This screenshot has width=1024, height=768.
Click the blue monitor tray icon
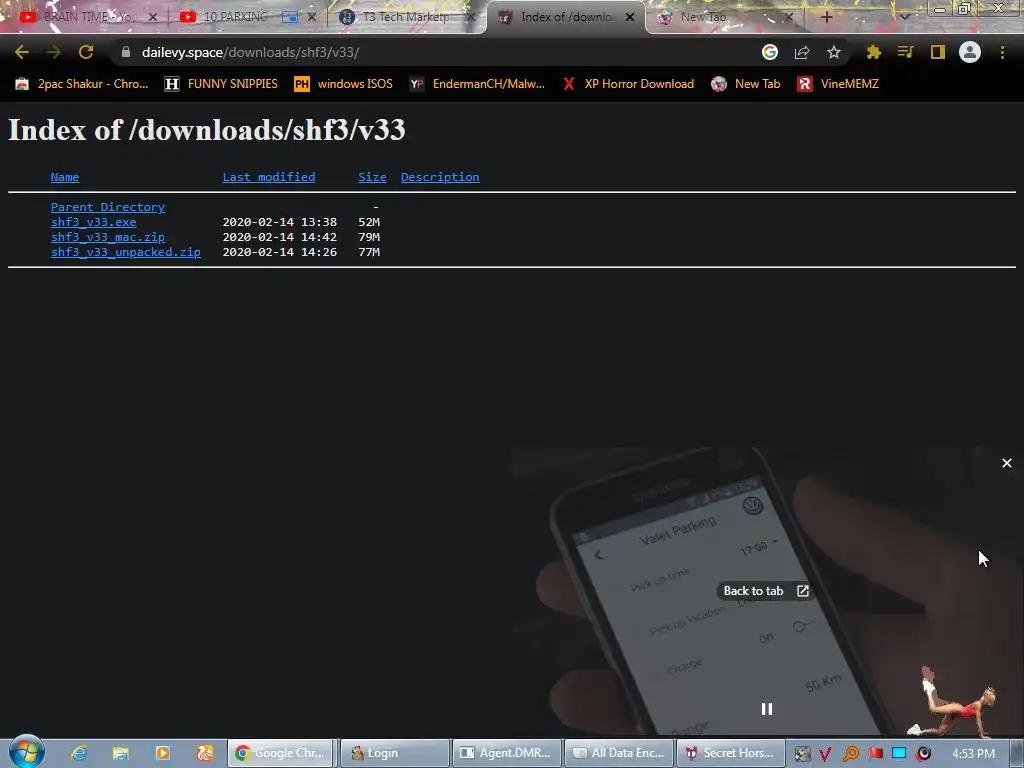(899, 754)
